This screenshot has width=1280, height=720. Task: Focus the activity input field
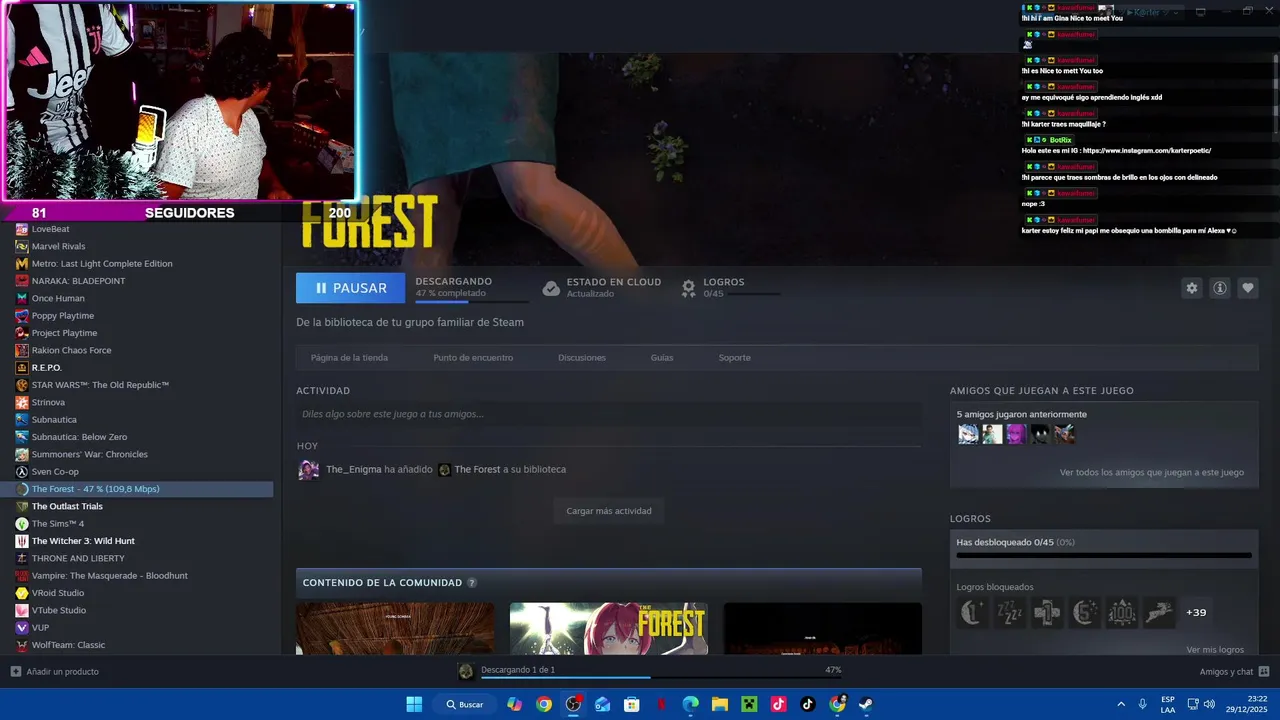click(x=608, y=414)
